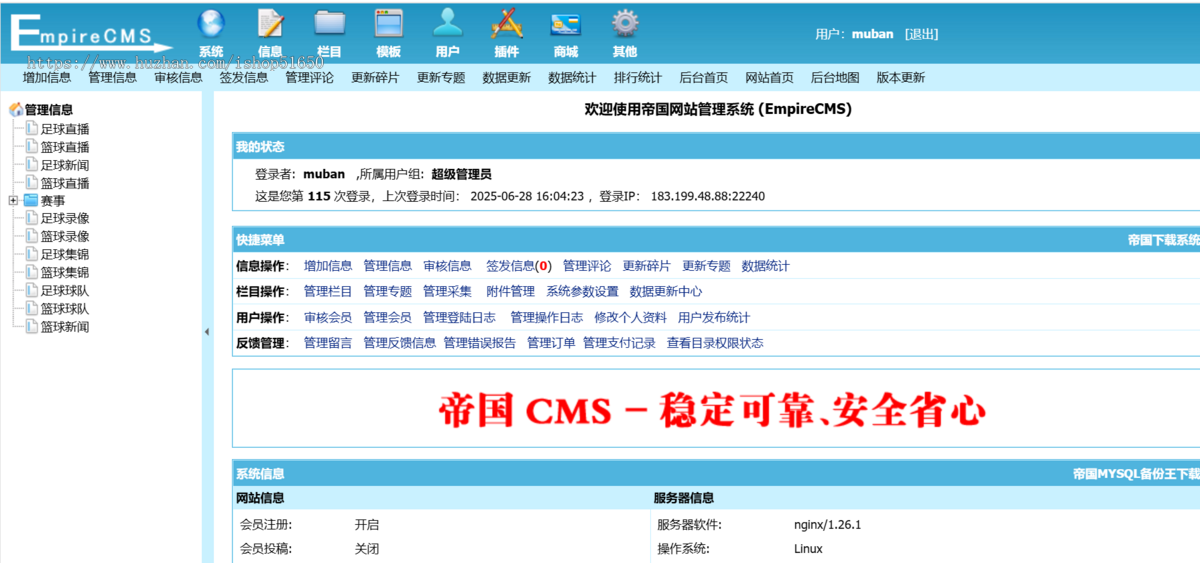
Task: Open 管理专题 in the quick menu
Action: (388, 292)
